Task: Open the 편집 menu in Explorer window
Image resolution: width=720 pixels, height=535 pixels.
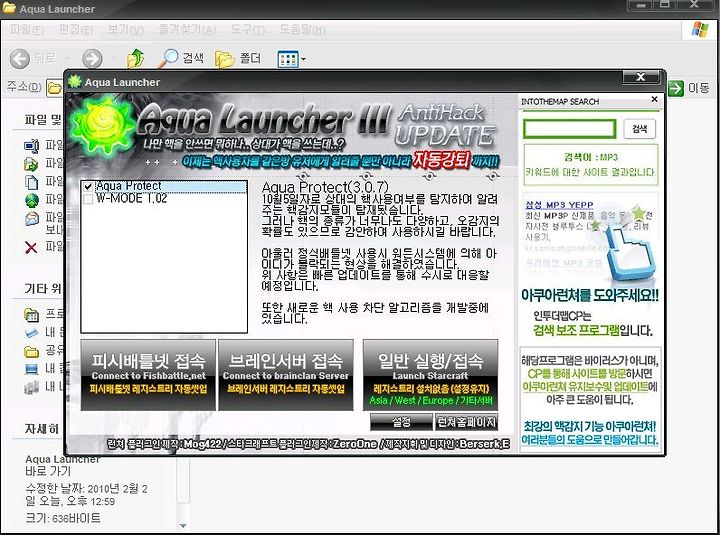Action: click(x=76, y=30)
